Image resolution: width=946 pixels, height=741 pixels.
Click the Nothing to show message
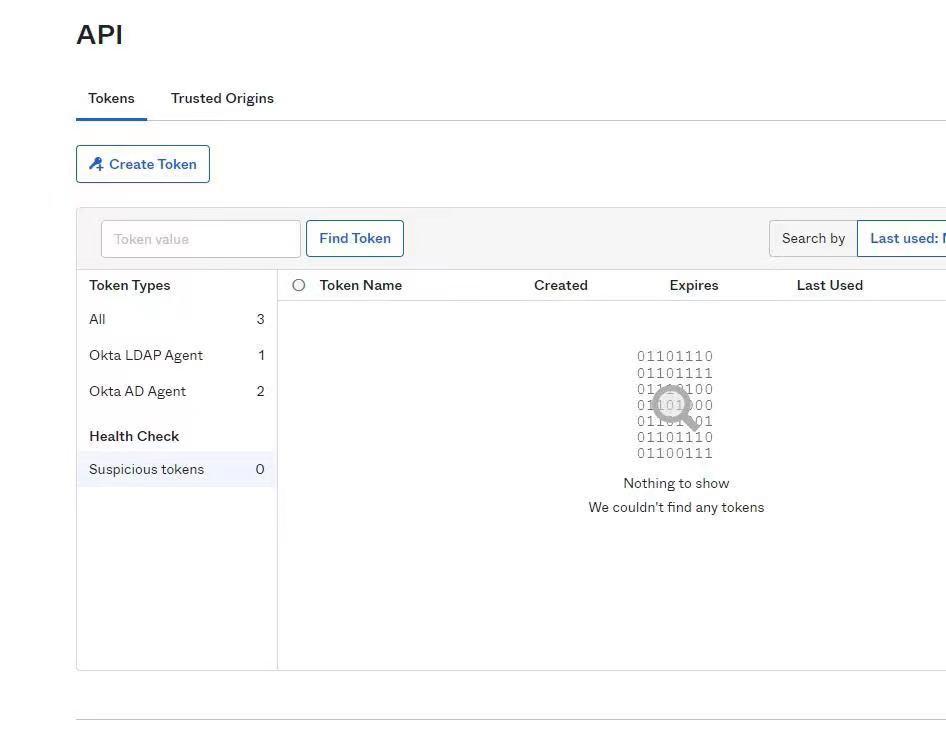click(x=676, y=483)
